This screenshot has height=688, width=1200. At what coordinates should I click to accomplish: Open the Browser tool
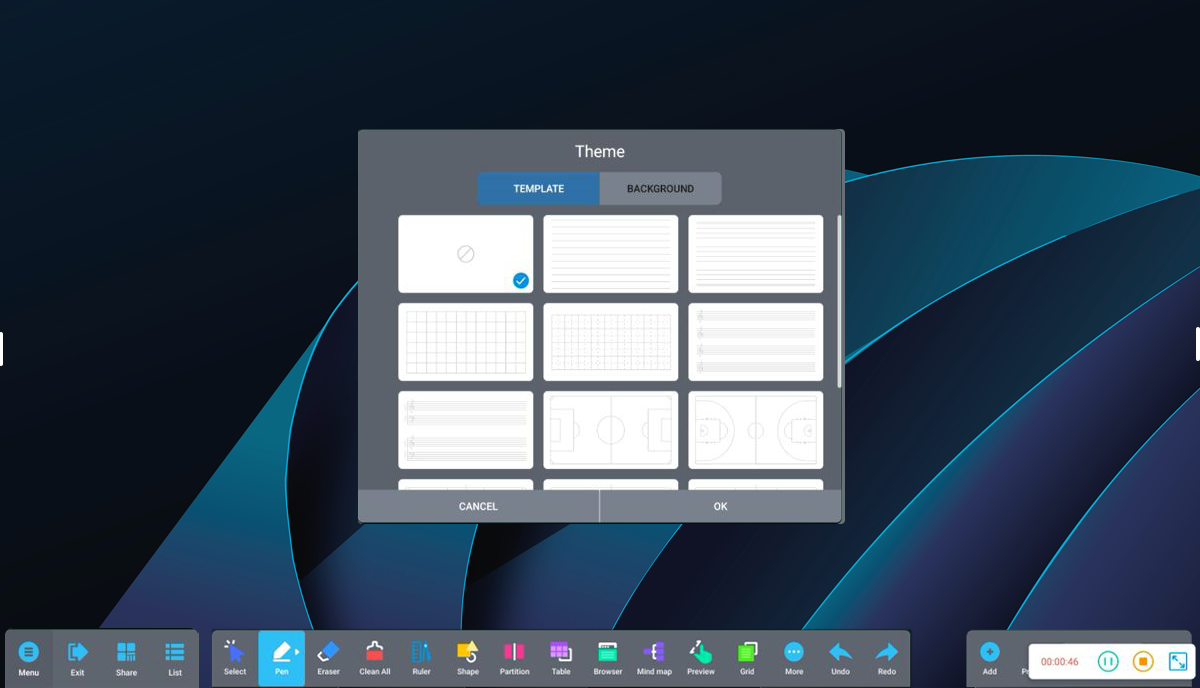click(x=608, y=656)
